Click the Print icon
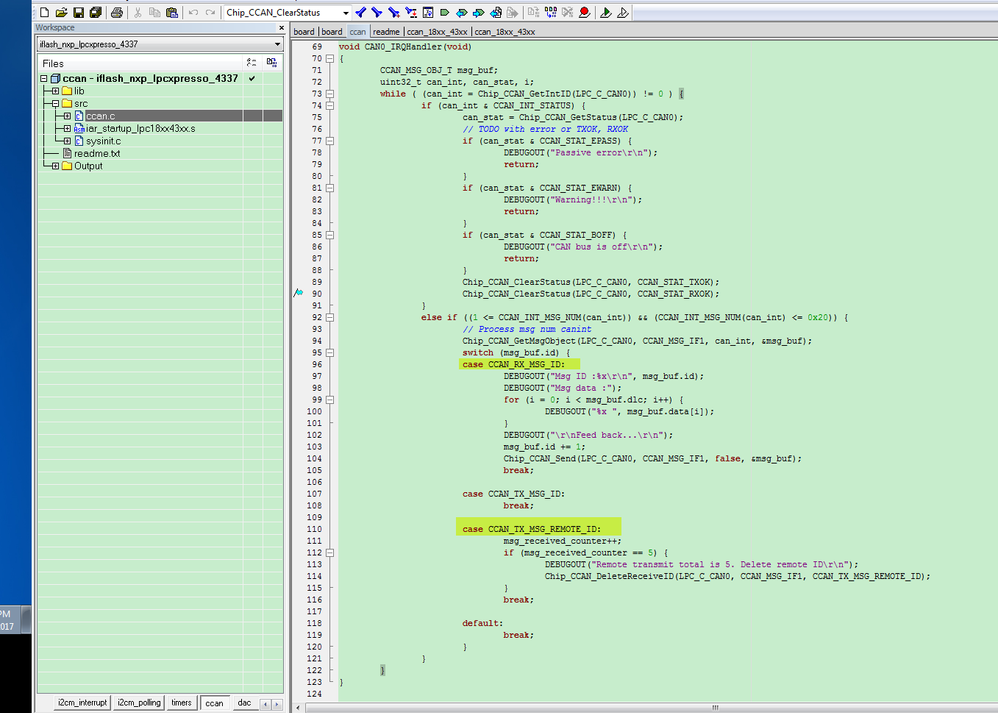Image resolution: width=998 pixels, height=713 pixels. coord(117,12)
